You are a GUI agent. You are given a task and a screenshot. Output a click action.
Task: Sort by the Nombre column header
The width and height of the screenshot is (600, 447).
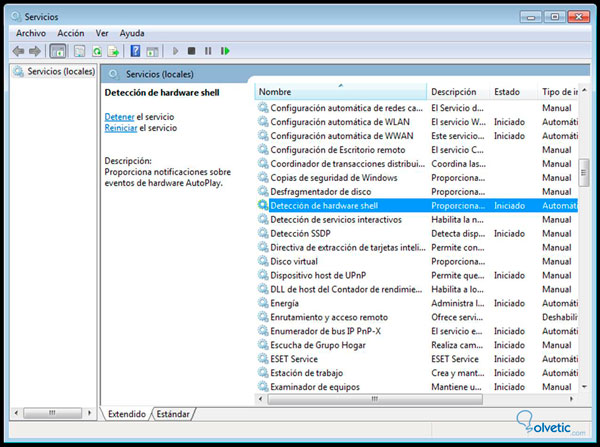341,92
